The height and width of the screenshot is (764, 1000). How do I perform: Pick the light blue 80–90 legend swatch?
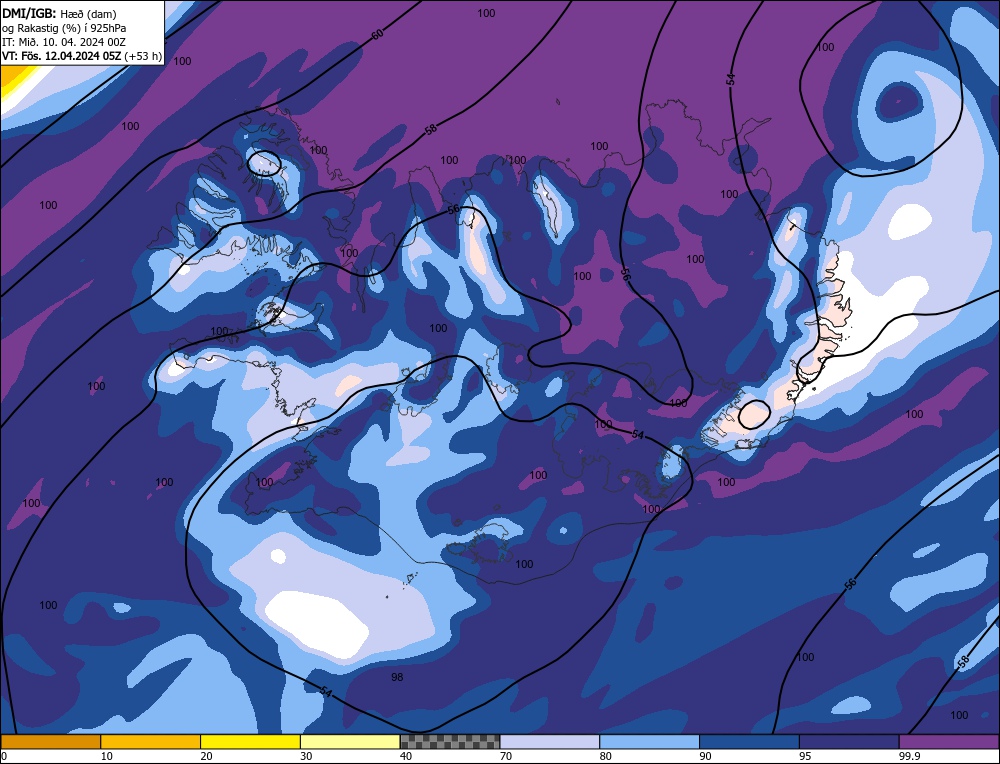(649, 742)
